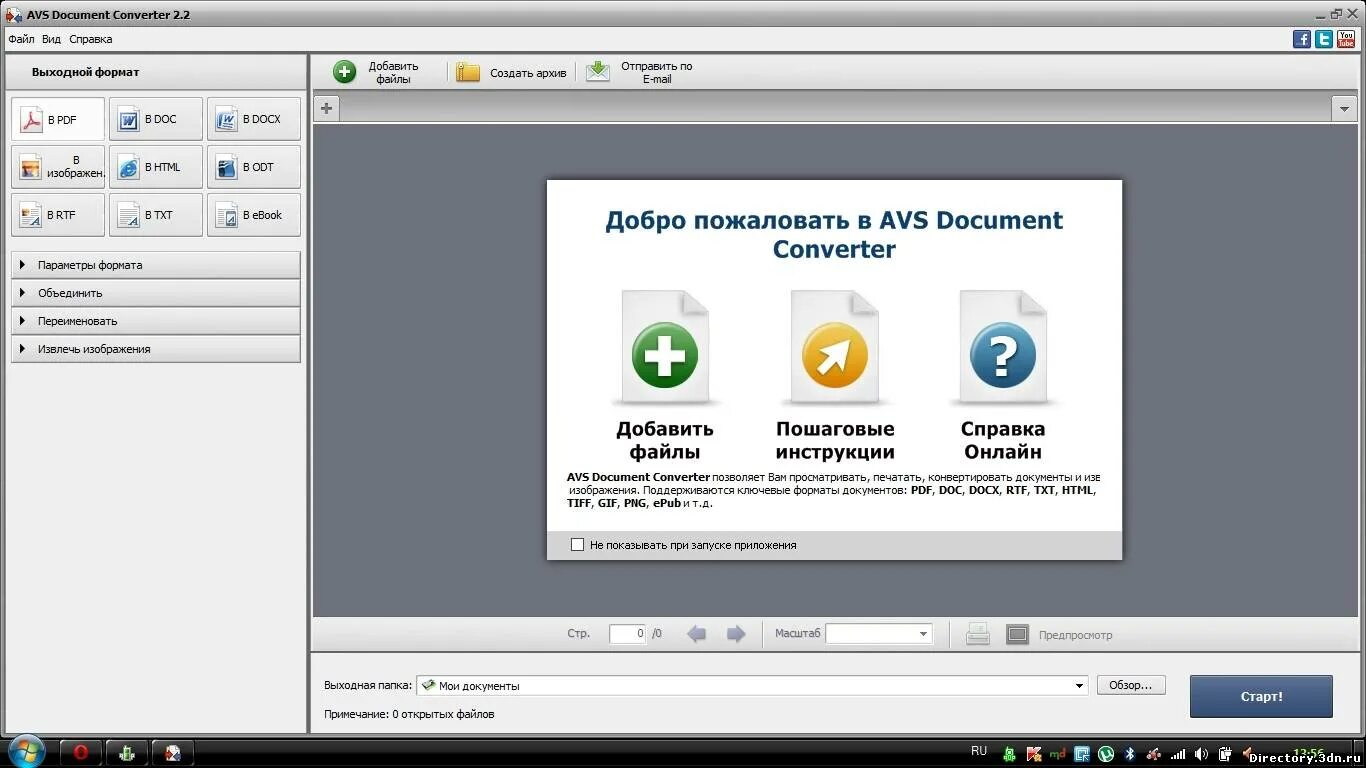1366x768 pixels.
Task: Open the Windows Start menu
Action: pos(25,752)
